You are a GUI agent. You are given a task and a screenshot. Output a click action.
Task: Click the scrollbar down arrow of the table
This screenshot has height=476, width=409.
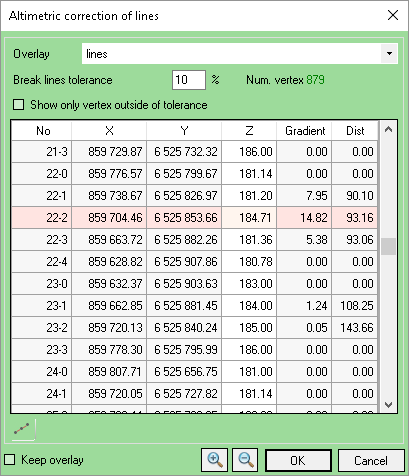point(388,405)
